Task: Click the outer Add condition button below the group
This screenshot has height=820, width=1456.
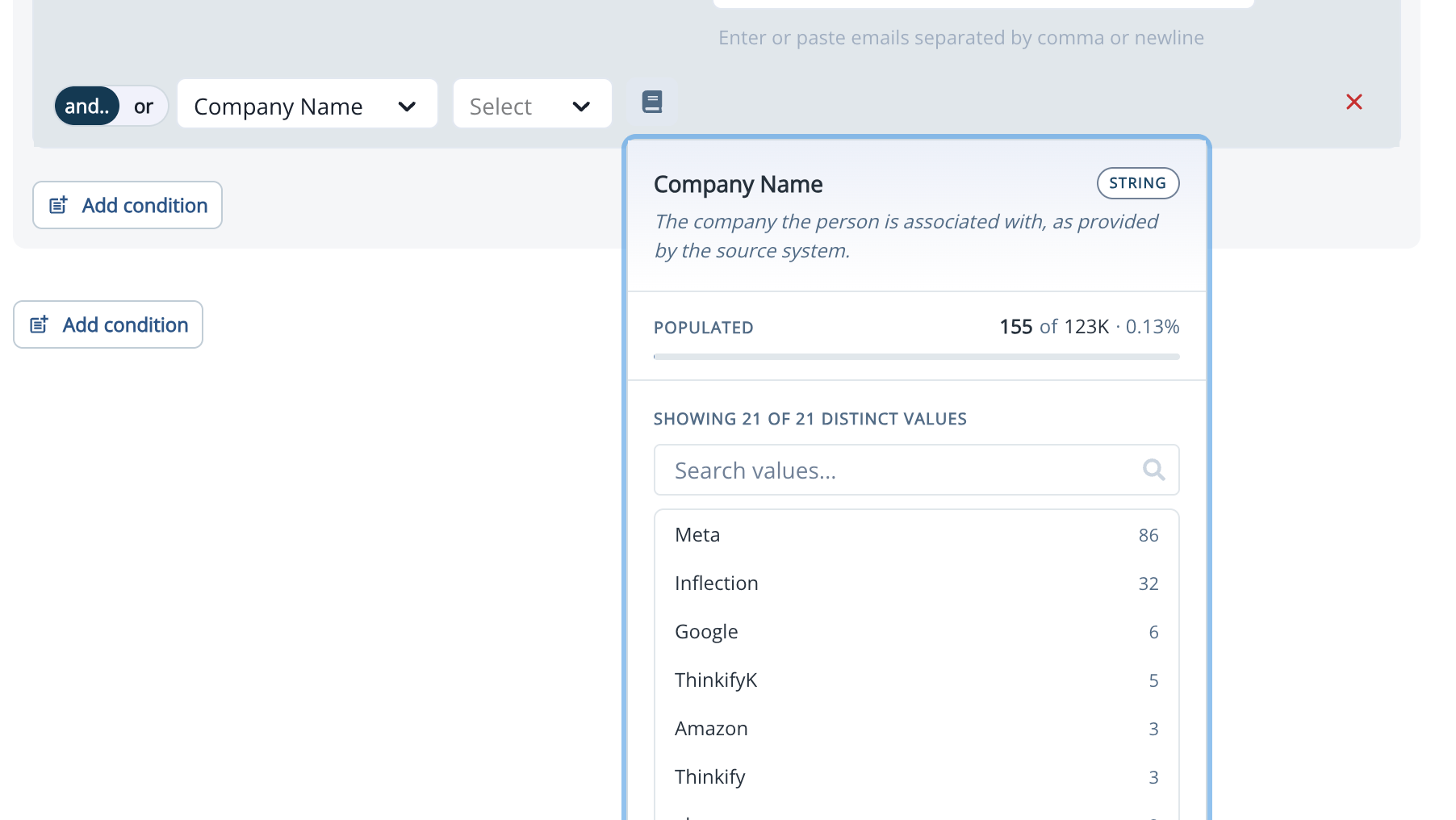Action: (108, 324)
